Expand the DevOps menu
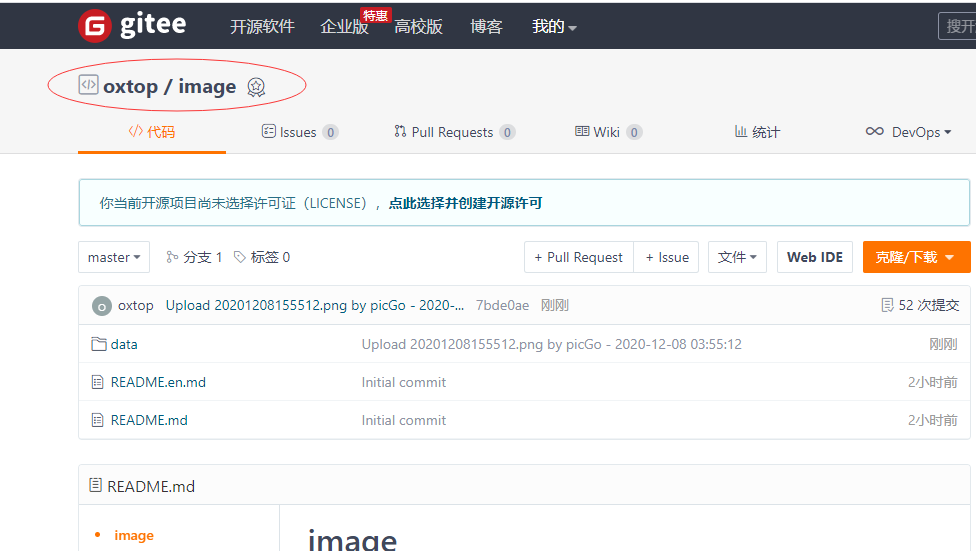The height and width of the screenshot is (551, 976). [908, 132]
